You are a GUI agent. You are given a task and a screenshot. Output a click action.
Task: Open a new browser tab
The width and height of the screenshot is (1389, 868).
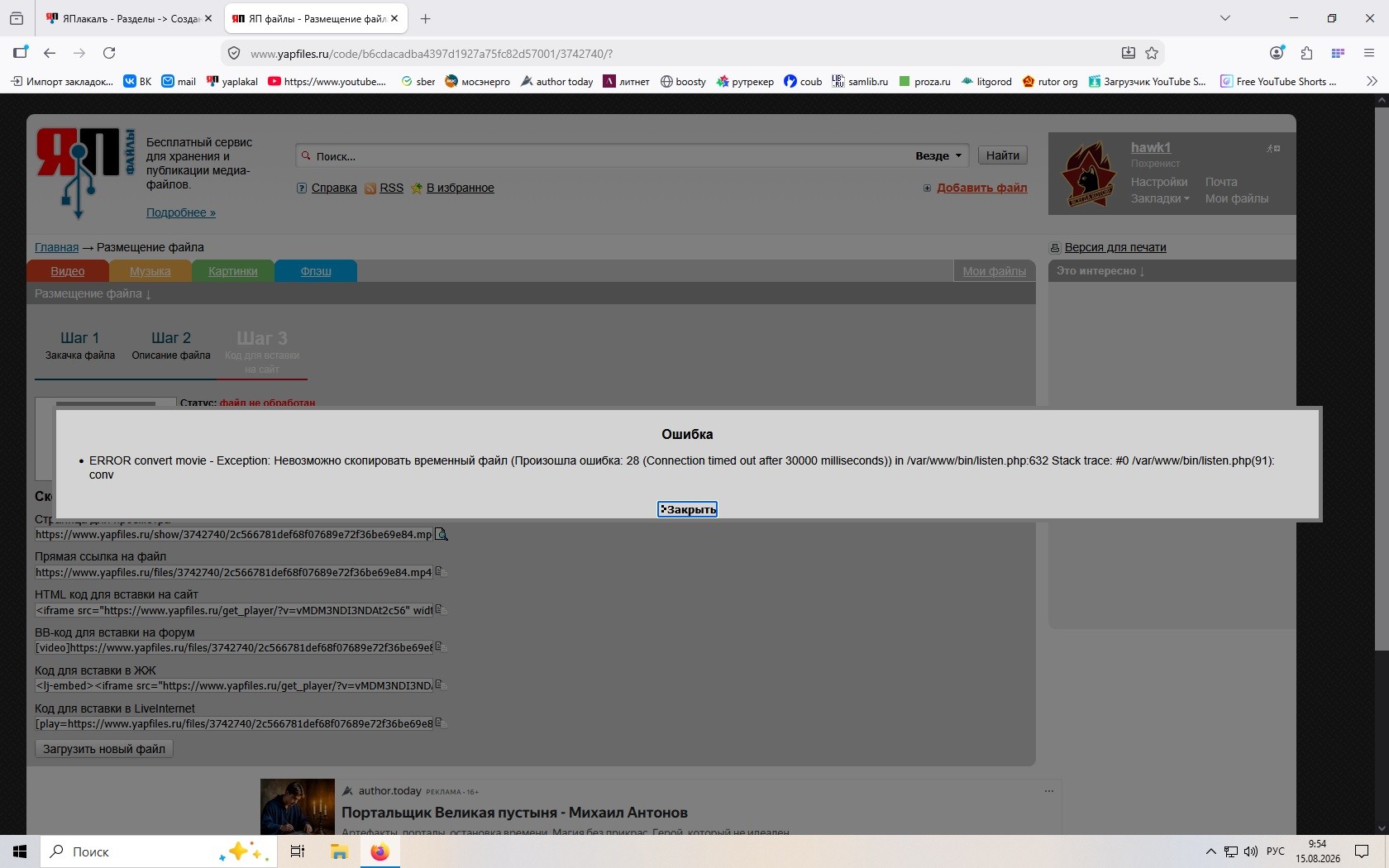pos(425,18)
